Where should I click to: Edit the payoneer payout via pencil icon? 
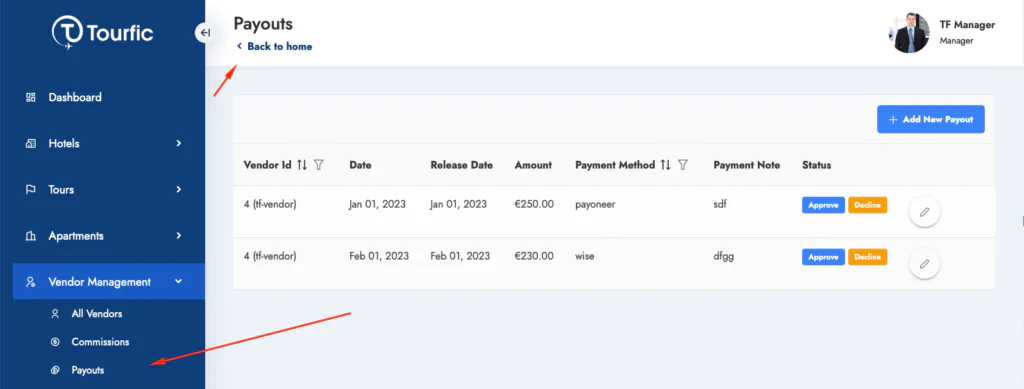(x=924, y=211)
